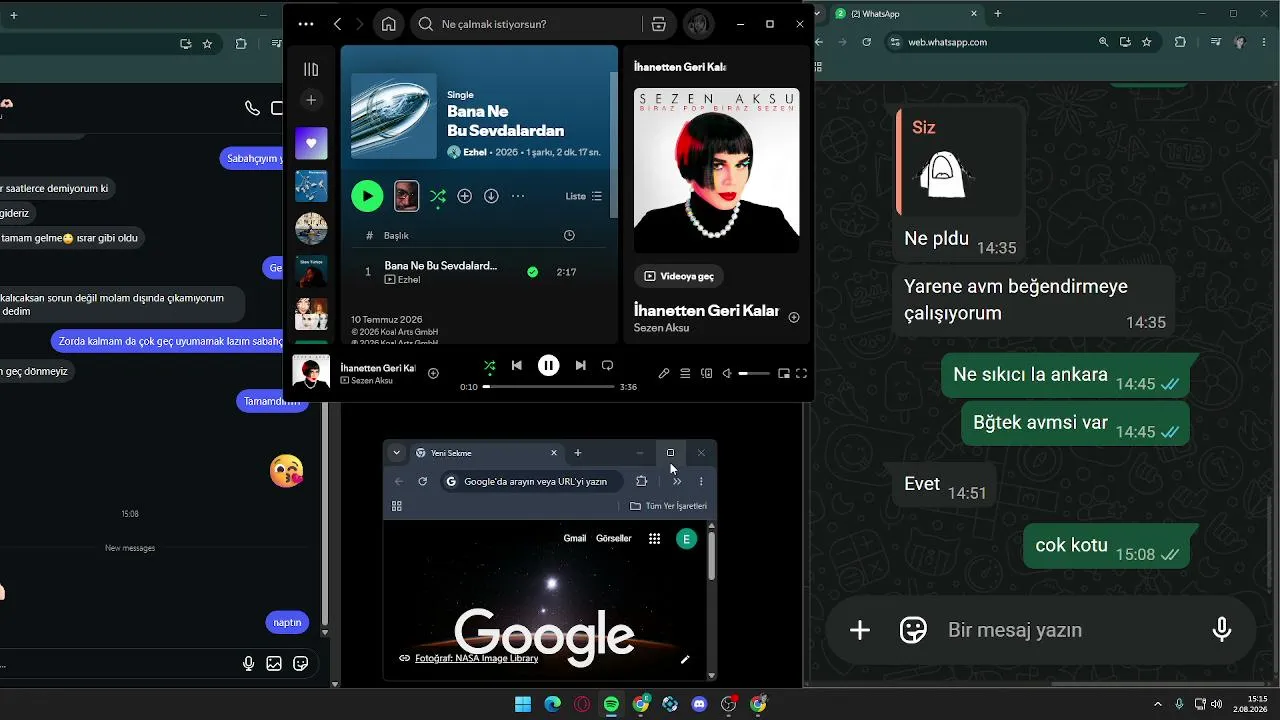Open Discord from the Windows taskbar
The image size is (1280, 720).
point(699,704)
